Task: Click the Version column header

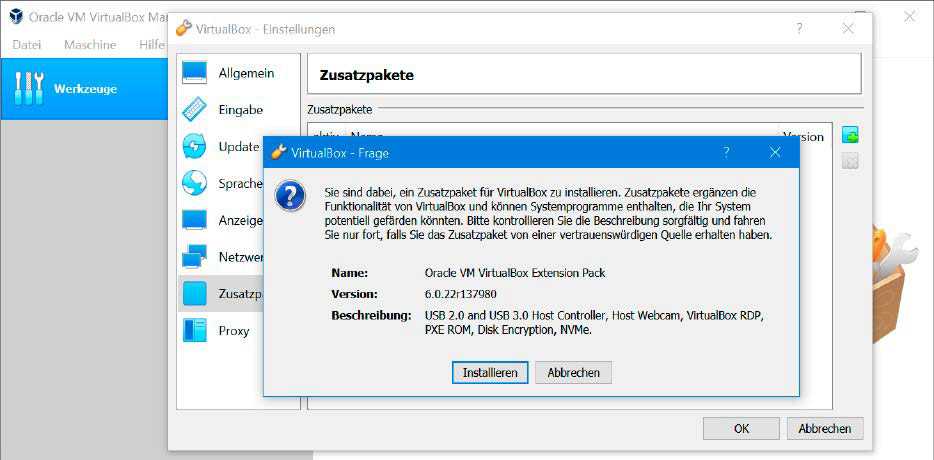Action: click(x=803, y=136)
